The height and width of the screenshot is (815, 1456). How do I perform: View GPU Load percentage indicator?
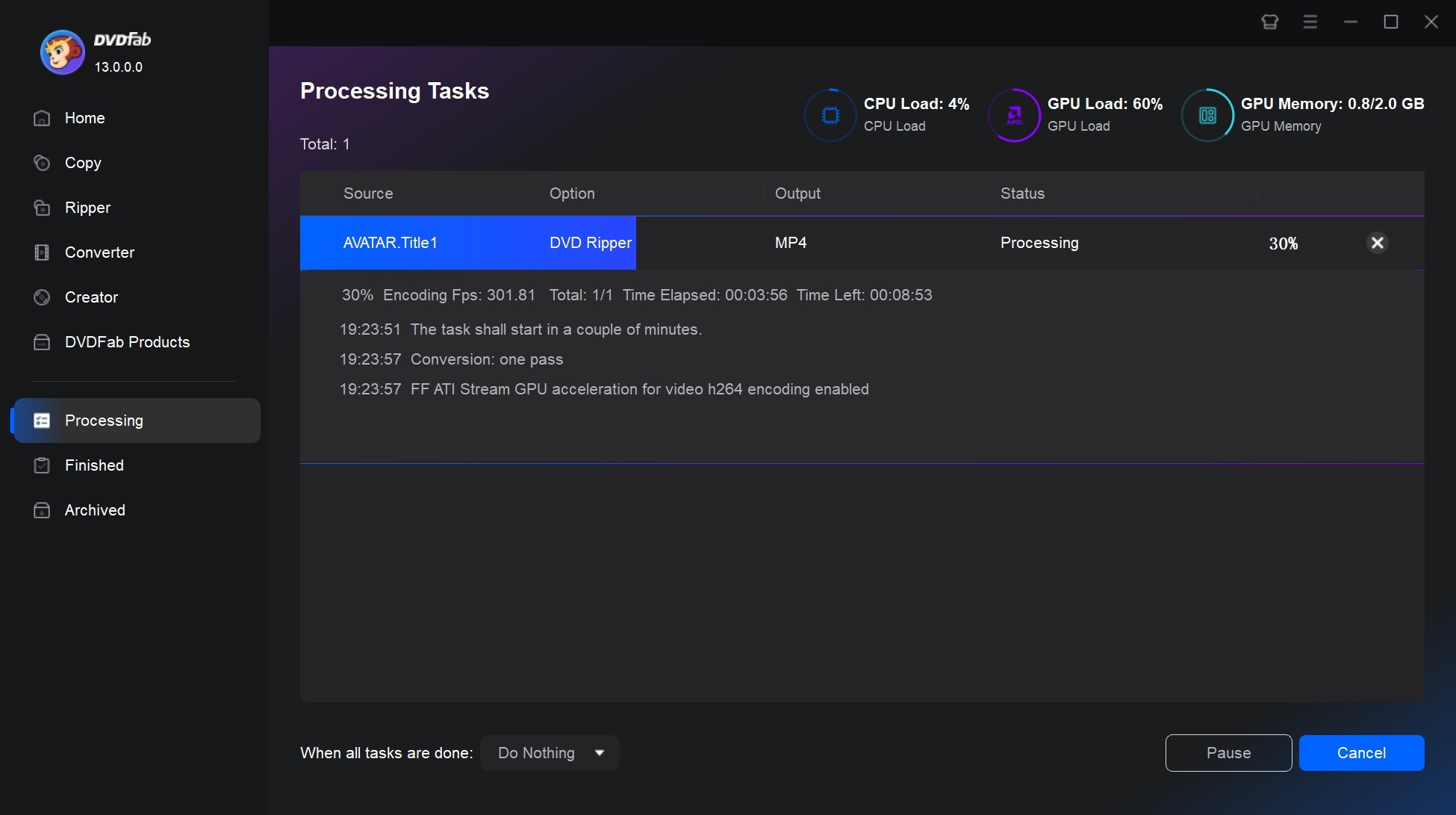1080,113
